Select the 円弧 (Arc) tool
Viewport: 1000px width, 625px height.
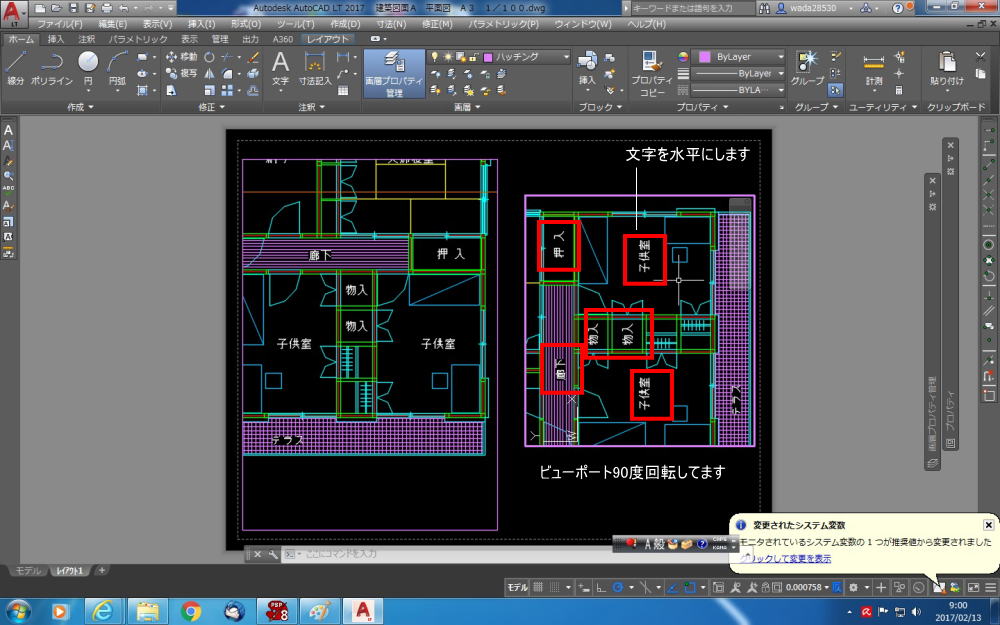point(117,69)
